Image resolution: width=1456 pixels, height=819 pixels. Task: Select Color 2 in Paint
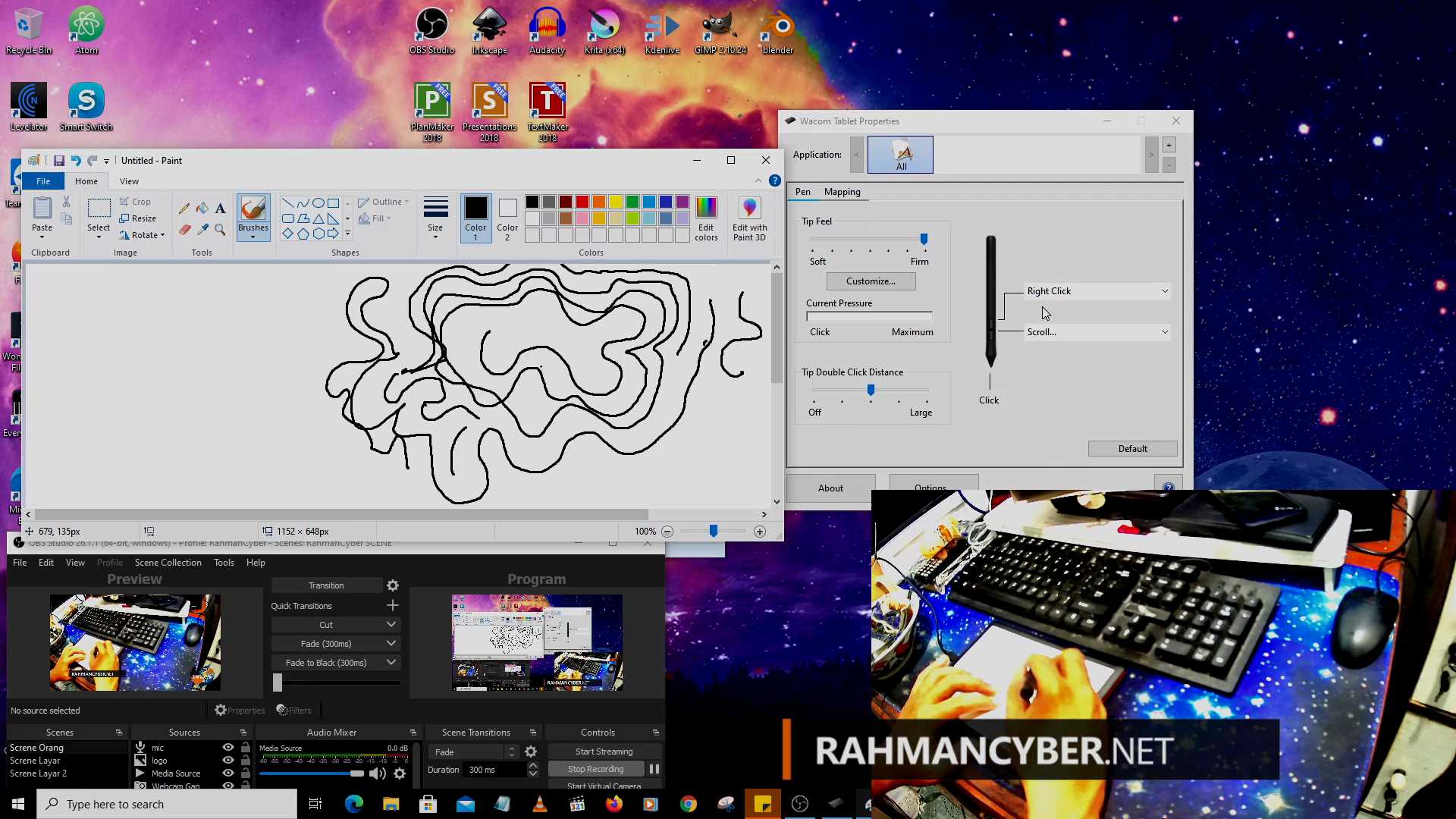(507, 218)
